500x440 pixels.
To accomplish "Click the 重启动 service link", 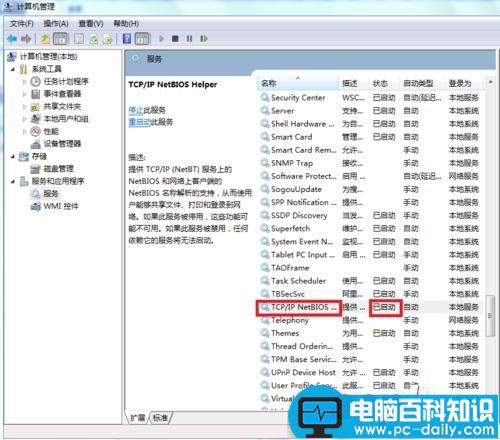I will click(139, 122).
